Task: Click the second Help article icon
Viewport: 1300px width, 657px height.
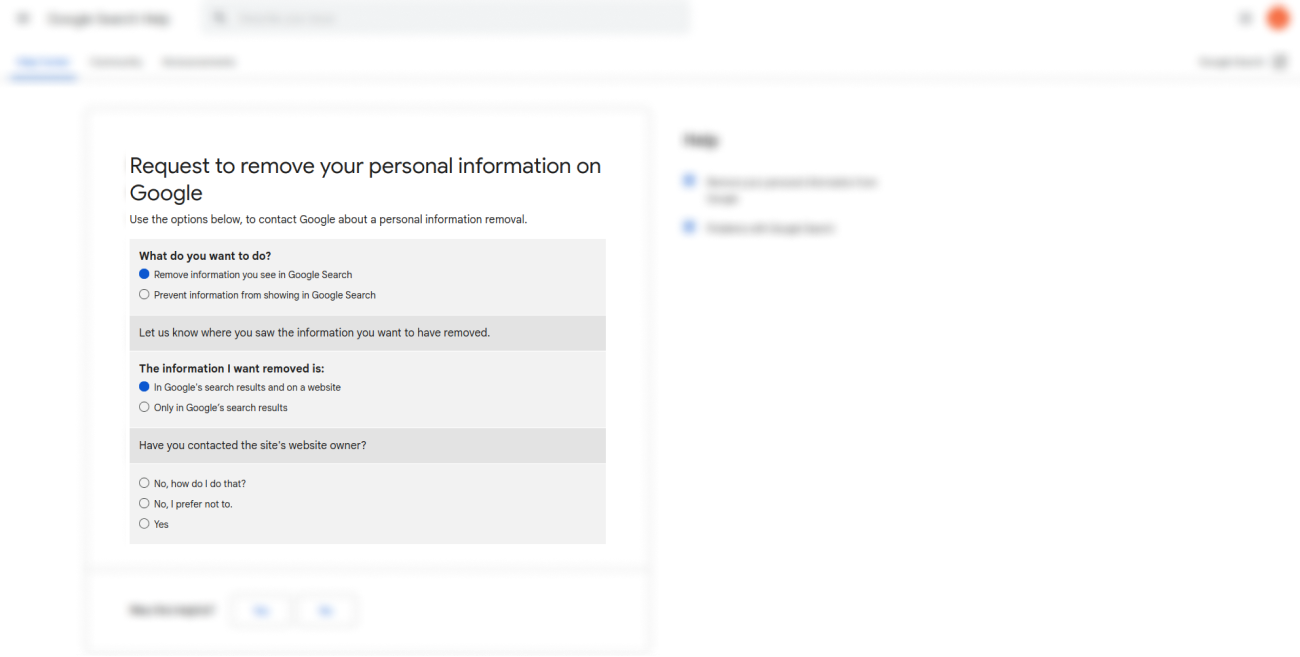Action: (689, 228)
